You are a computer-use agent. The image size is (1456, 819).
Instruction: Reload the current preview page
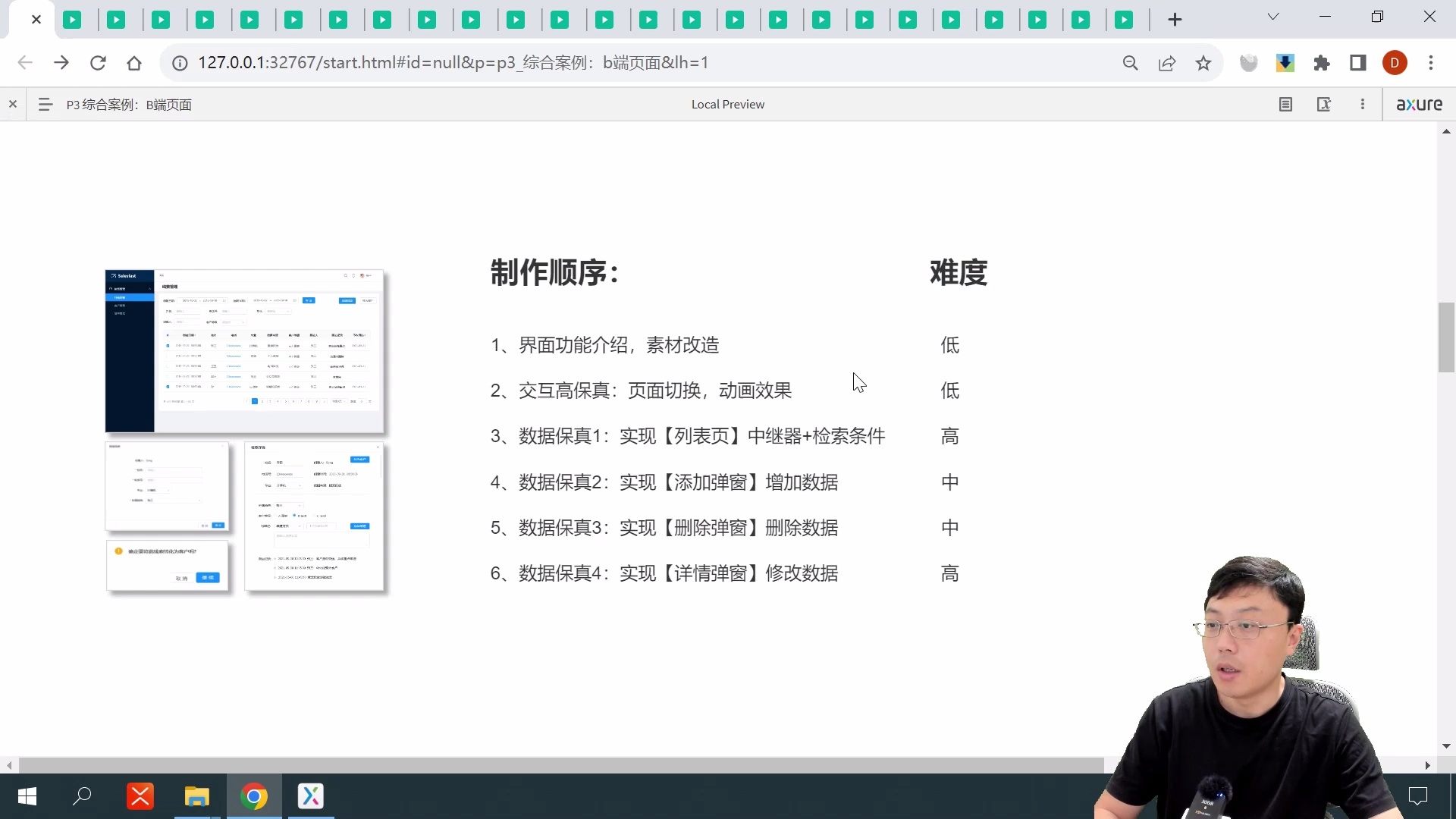tap(98, 62)
